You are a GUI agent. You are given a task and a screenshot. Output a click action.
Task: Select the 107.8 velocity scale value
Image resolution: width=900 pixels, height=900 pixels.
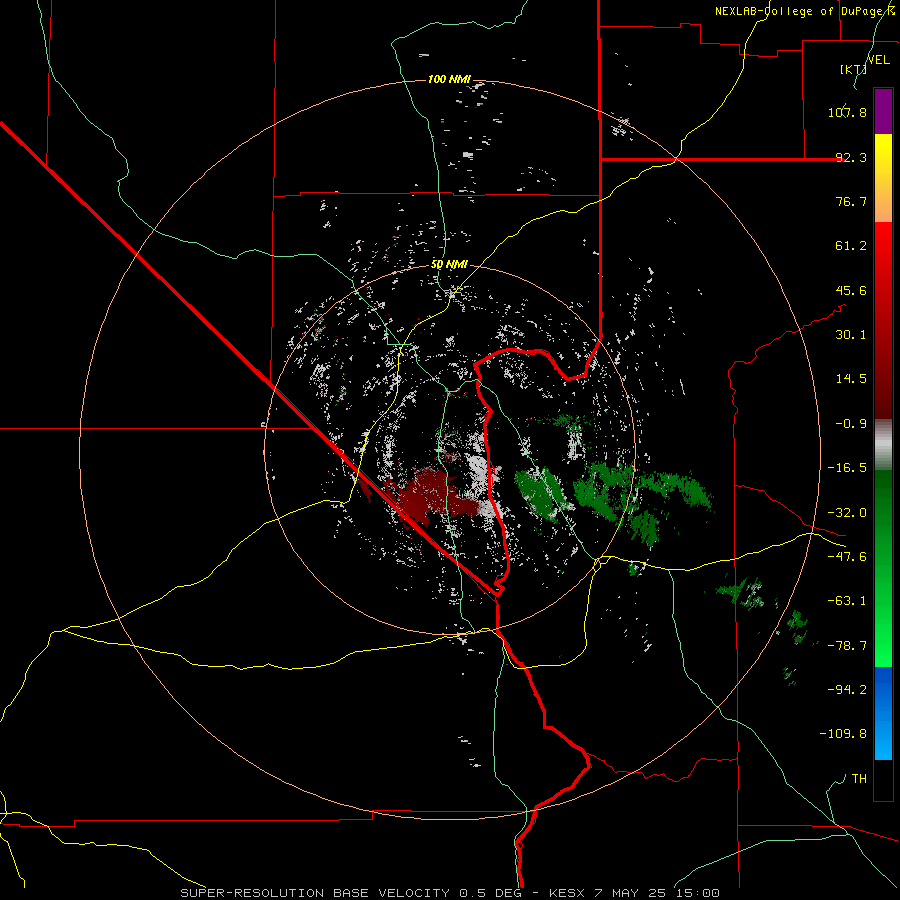pyautogui.click(x=847, y=112)
